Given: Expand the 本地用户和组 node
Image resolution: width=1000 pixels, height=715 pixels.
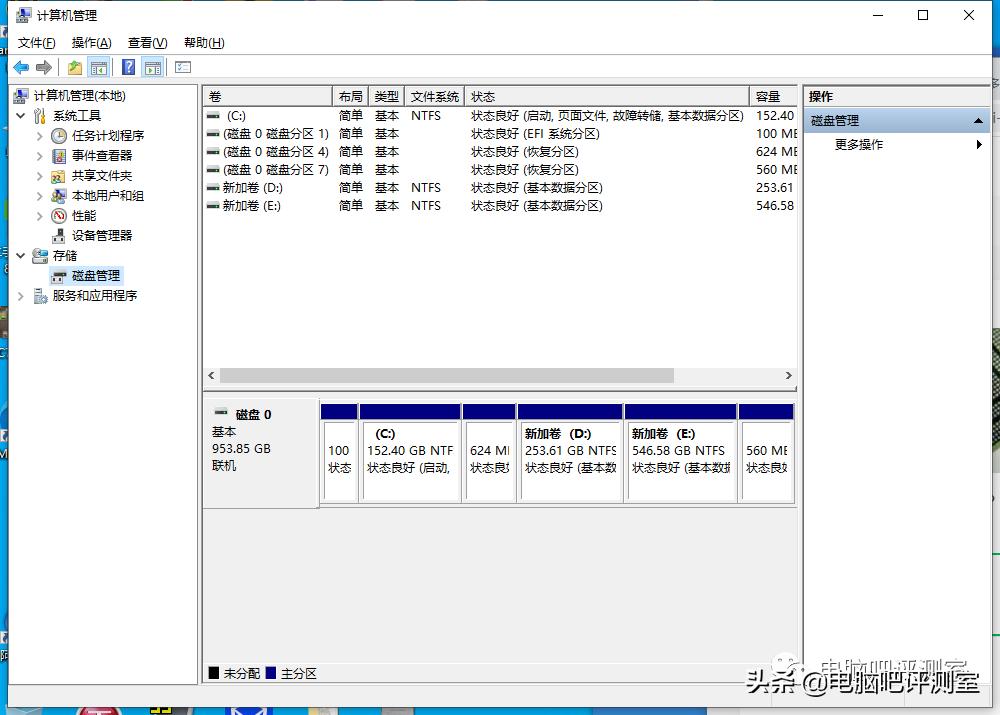Looking at the screenshot, I should (40, 196).
